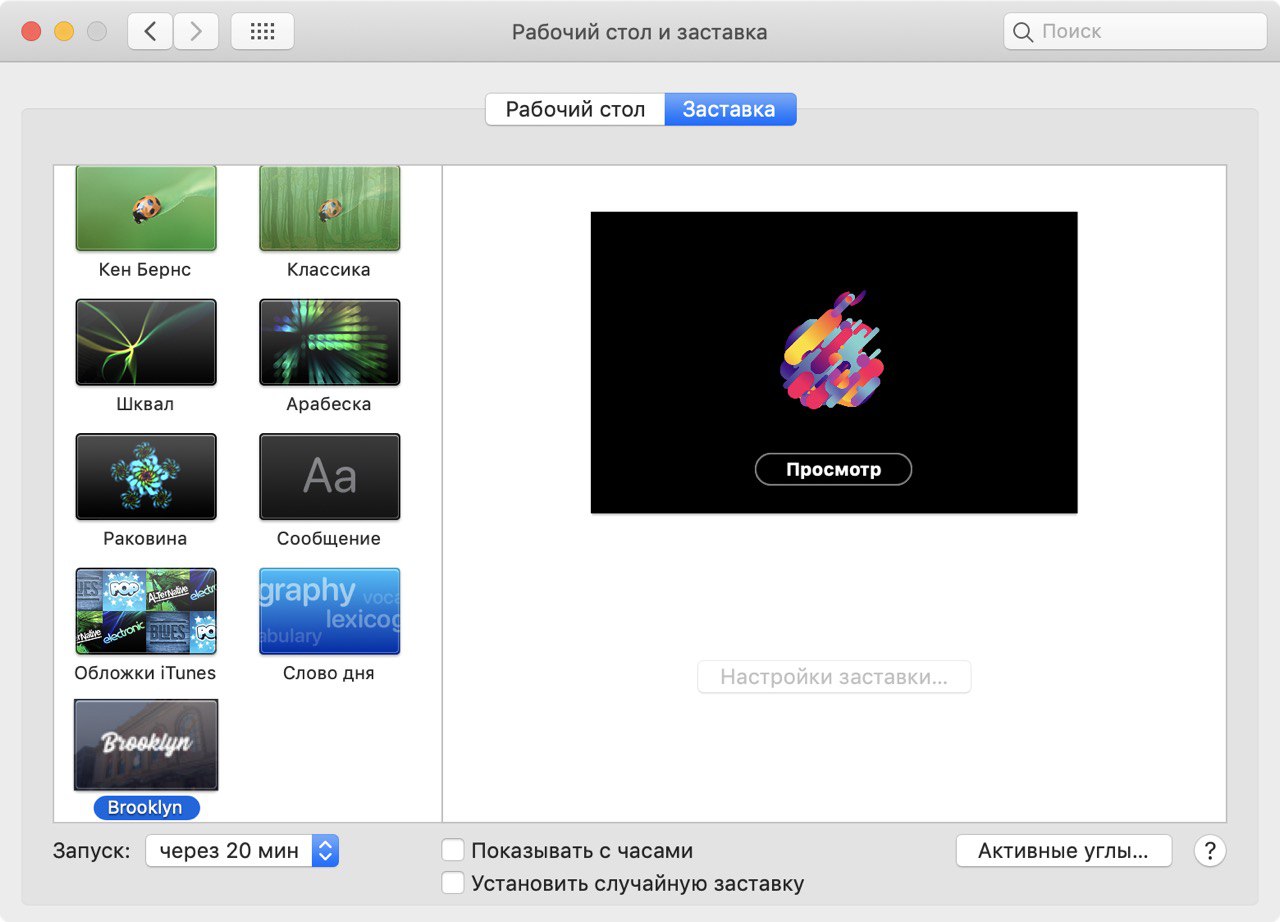1280x922 pixels.
Task: Switch to the Рабочий стол tab
Action: point(575,109)
